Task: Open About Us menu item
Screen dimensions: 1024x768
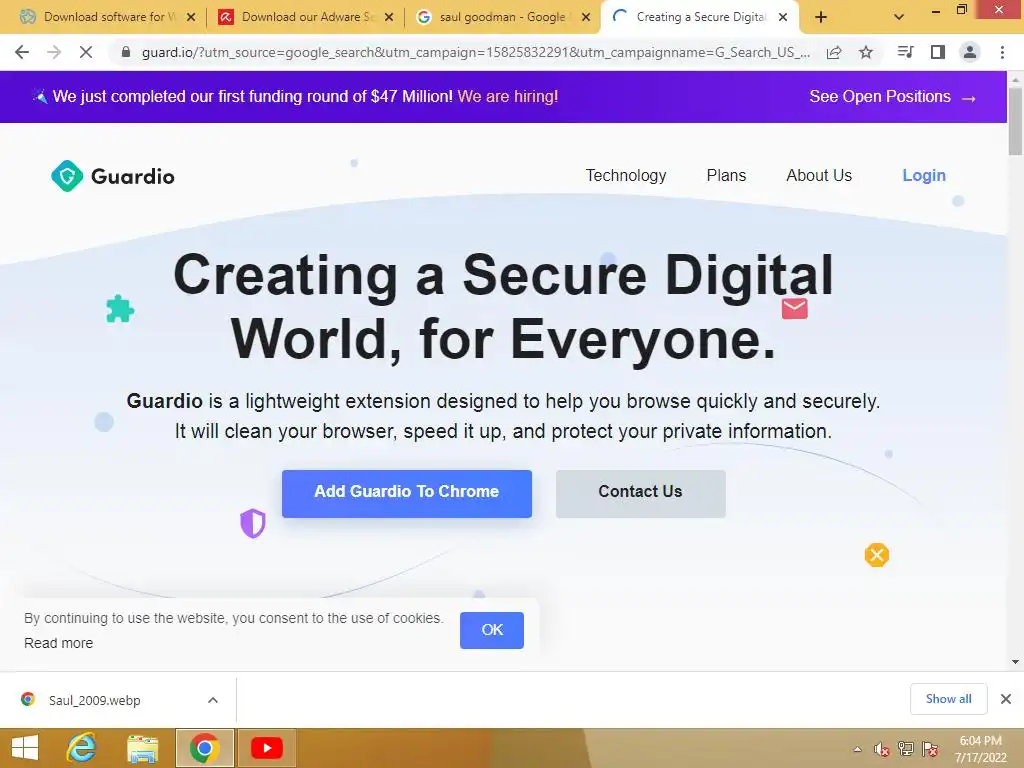Action: pos(819,175)
